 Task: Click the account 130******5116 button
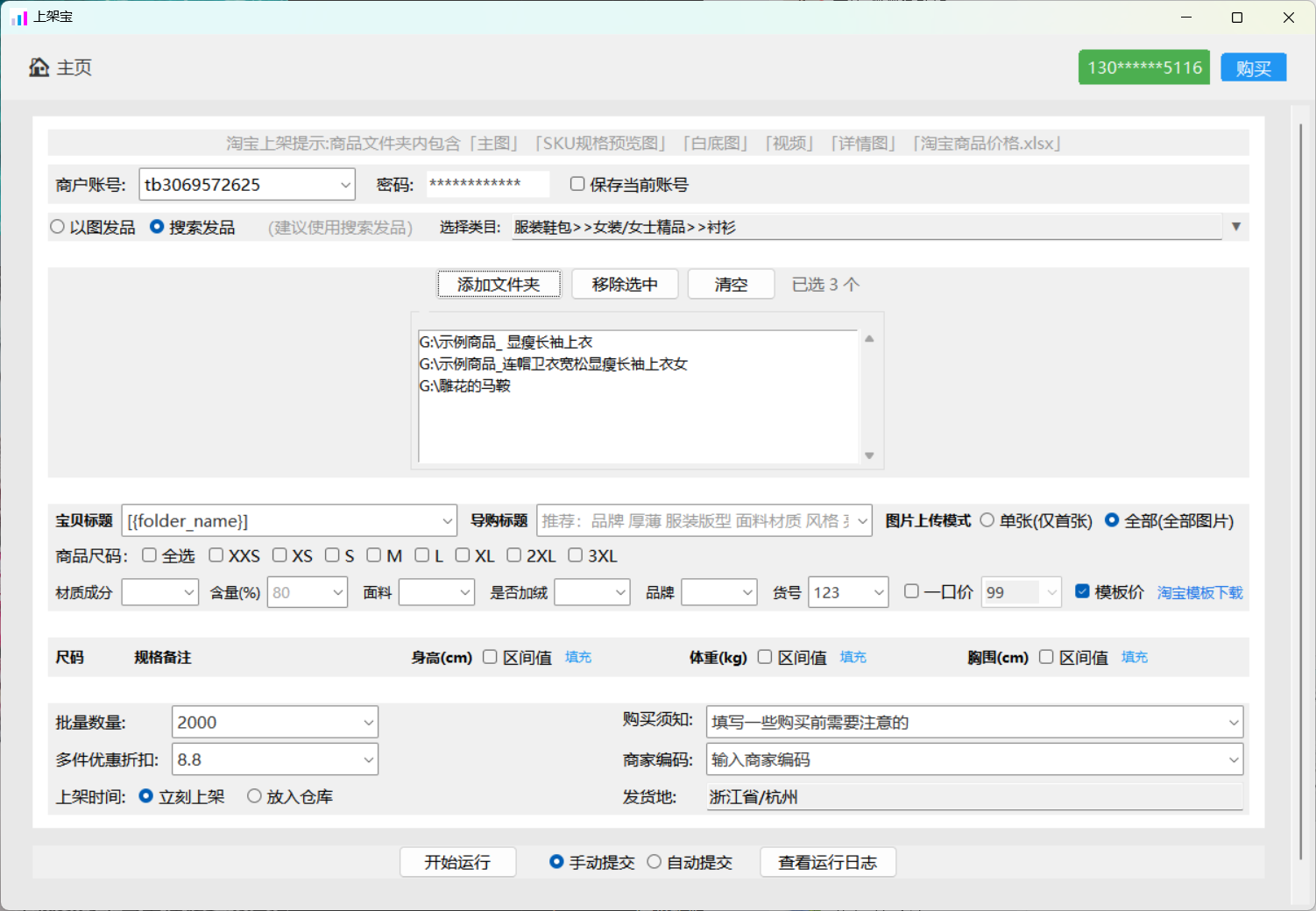(x=1144, y=67)
